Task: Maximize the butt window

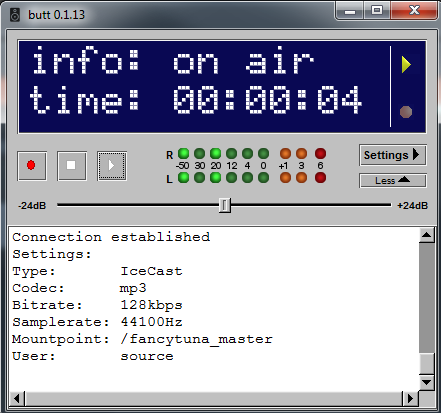Action: tap(377, 11)
